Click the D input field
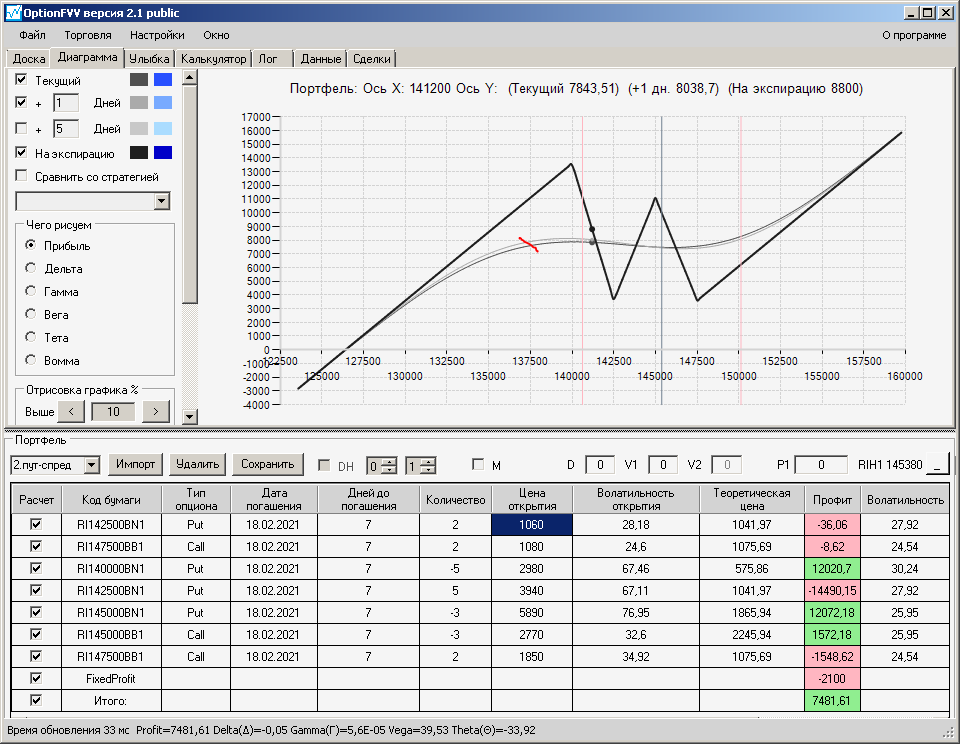Viewport: 960px width, 744px height. click(x=600, y=465)
